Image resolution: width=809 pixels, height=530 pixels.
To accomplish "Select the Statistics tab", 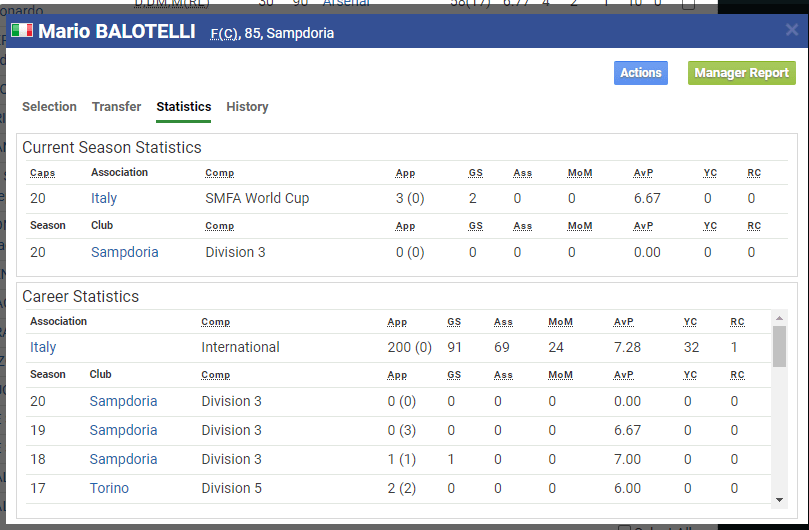I will coord(183,107).
